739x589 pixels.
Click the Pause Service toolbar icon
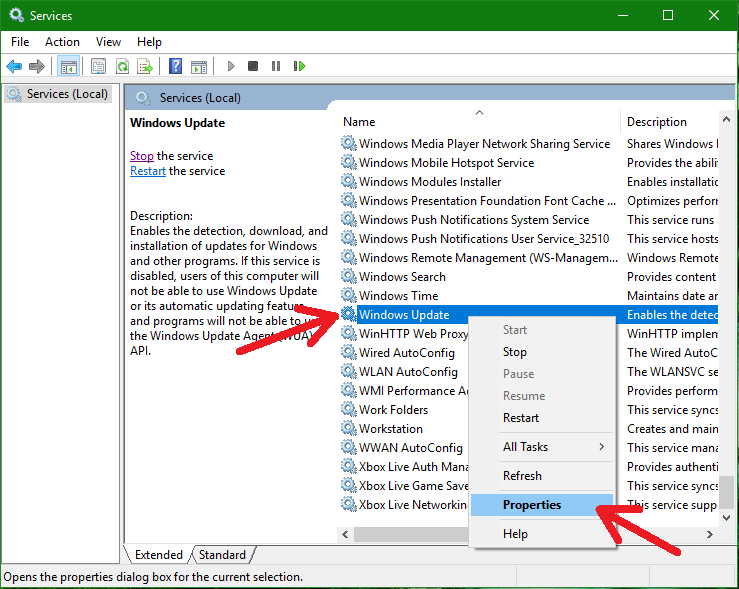coord(276,66)
